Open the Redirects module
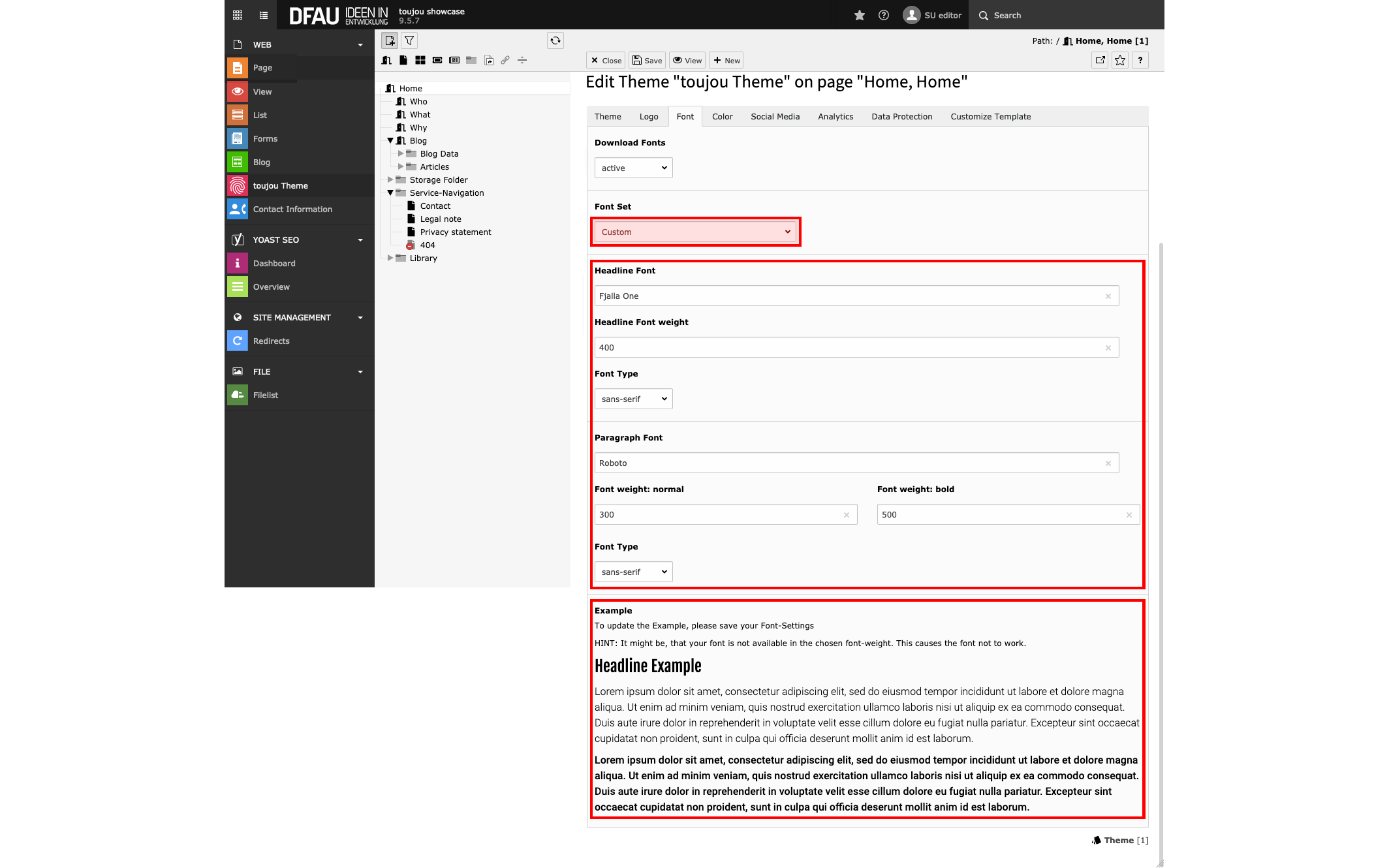Image resolution: width=1389 pixels, height=868 pixels. coord(300,341)
